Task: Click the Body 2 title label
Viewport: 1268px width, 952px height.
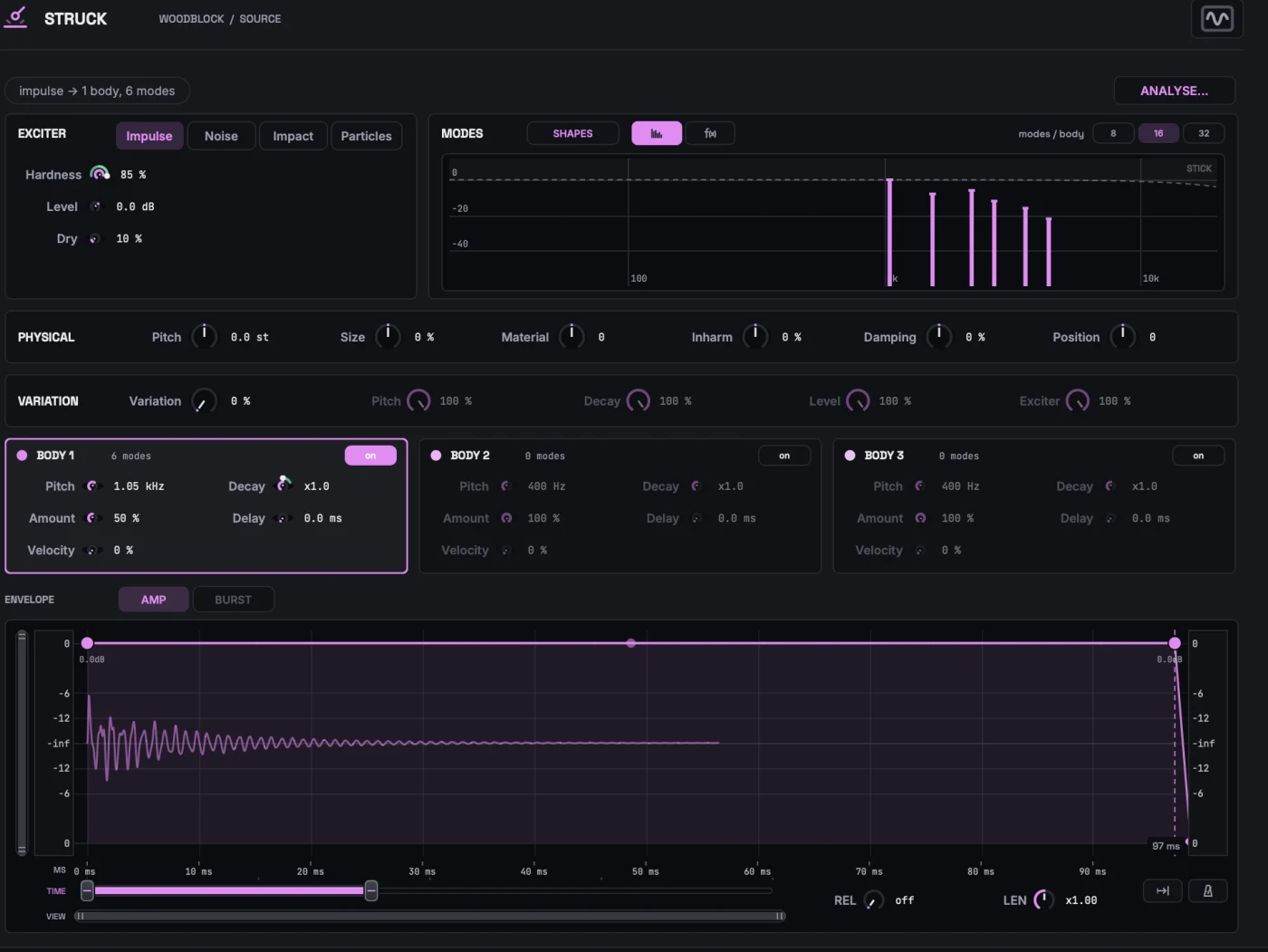Action: 470,456
